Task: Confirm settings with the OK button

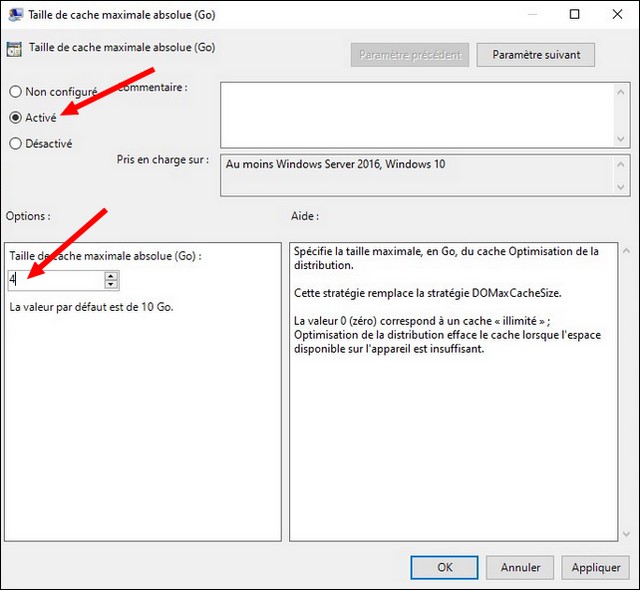Action: coord(444,567)
